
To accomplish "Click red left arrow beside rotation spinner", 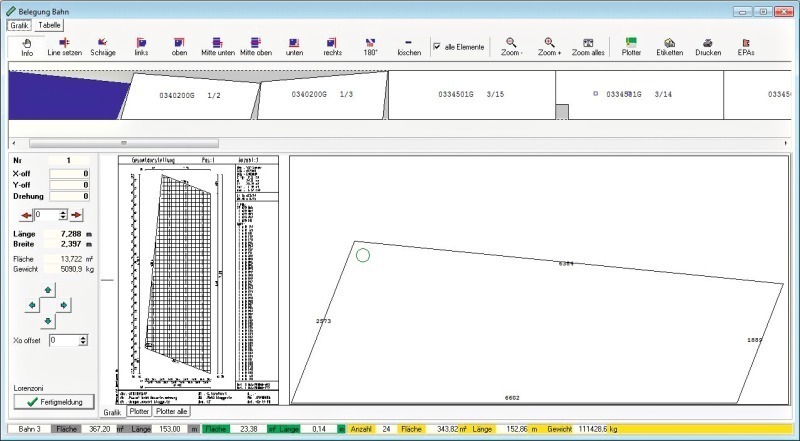I will (x=26, y=215).
